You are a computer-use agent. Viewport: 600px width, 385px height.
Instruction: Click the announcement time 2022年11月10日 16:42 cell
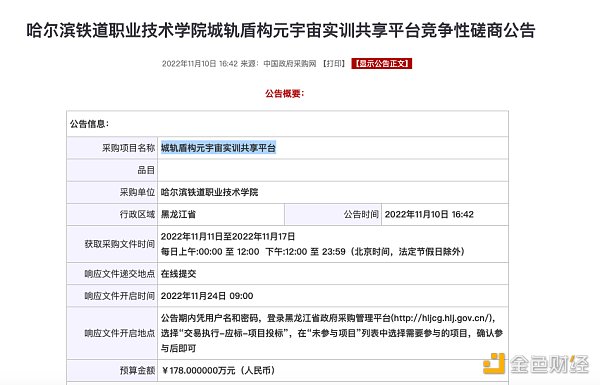pyautogui.click(x=445, y=214)
